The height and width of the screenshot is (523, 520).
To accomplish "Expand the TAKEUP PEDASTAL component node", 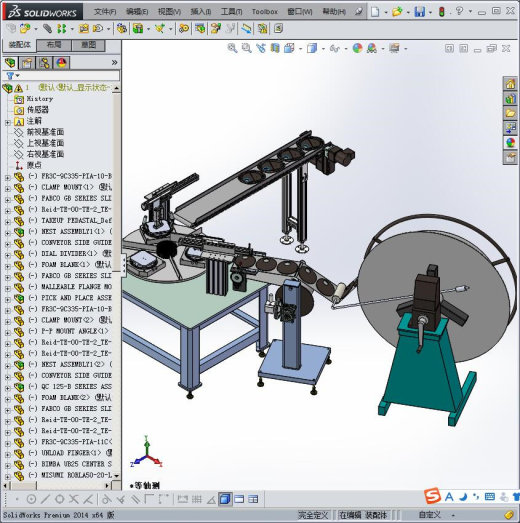I will [x=8, y=222].
